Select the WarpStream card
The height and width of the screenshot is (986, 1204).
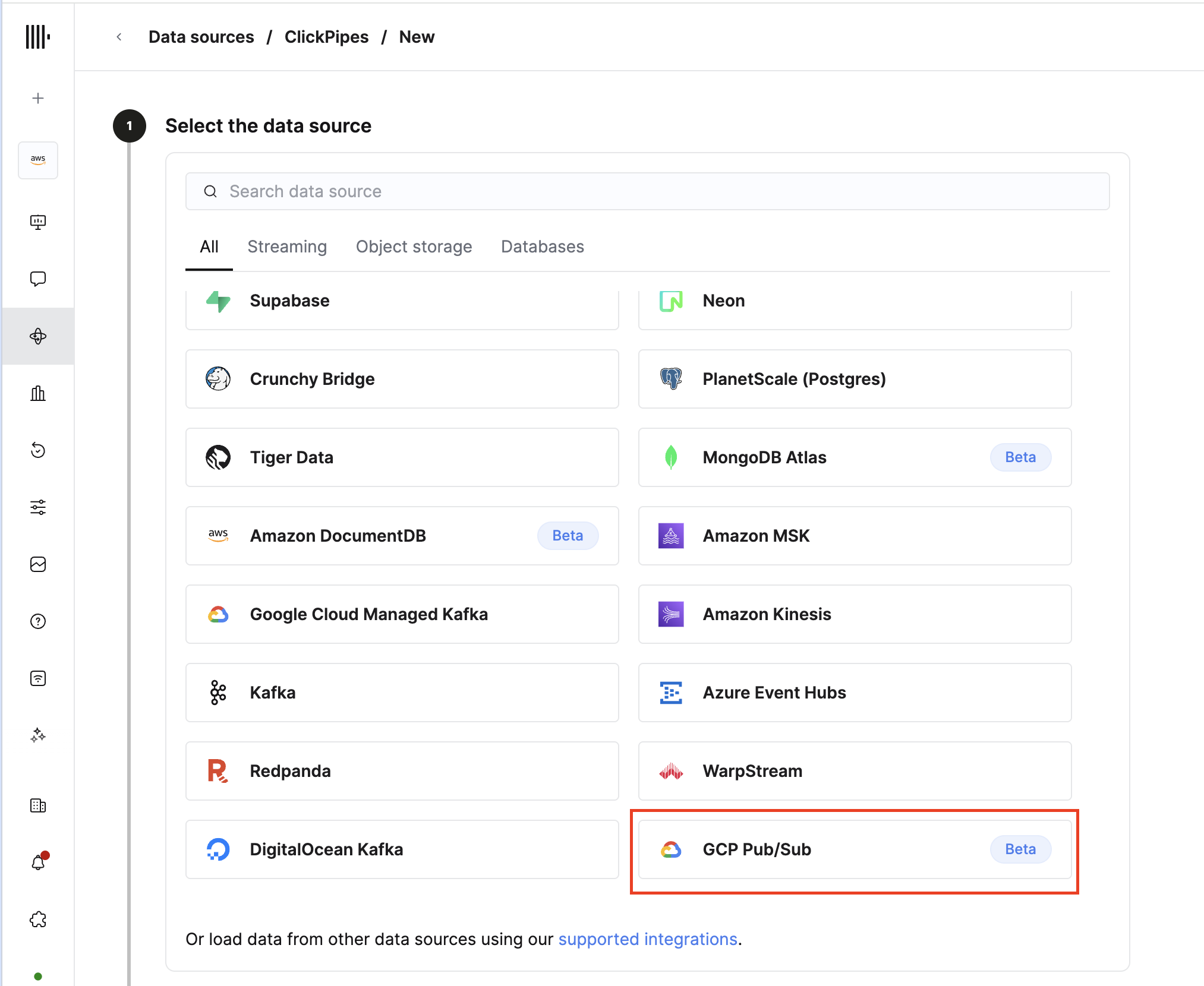pos(855,771)
